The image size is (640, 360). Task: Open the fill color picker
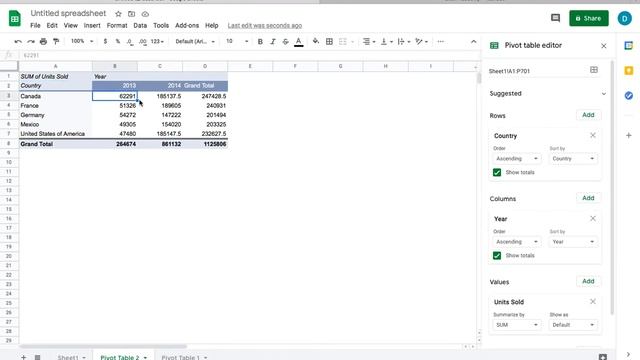316,42
